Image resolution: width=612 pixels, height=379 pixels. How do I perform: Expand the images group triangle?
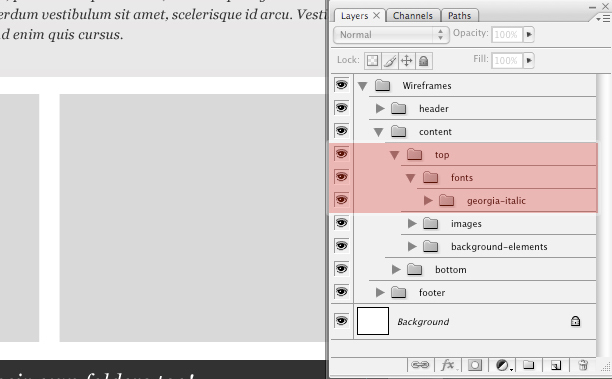(x=412, y=224)
